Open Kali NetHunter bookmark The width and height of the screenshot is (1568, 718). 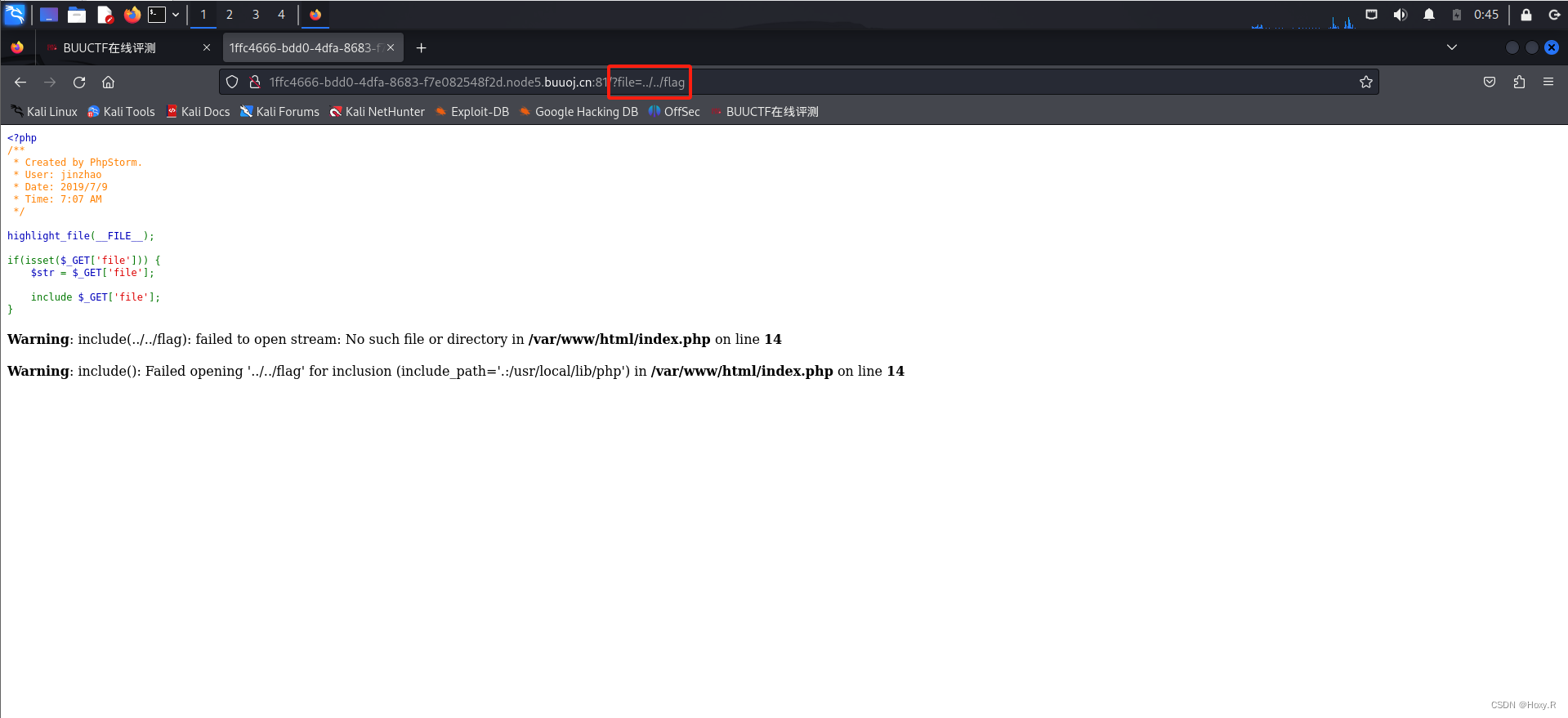click(x=377, y=112)
